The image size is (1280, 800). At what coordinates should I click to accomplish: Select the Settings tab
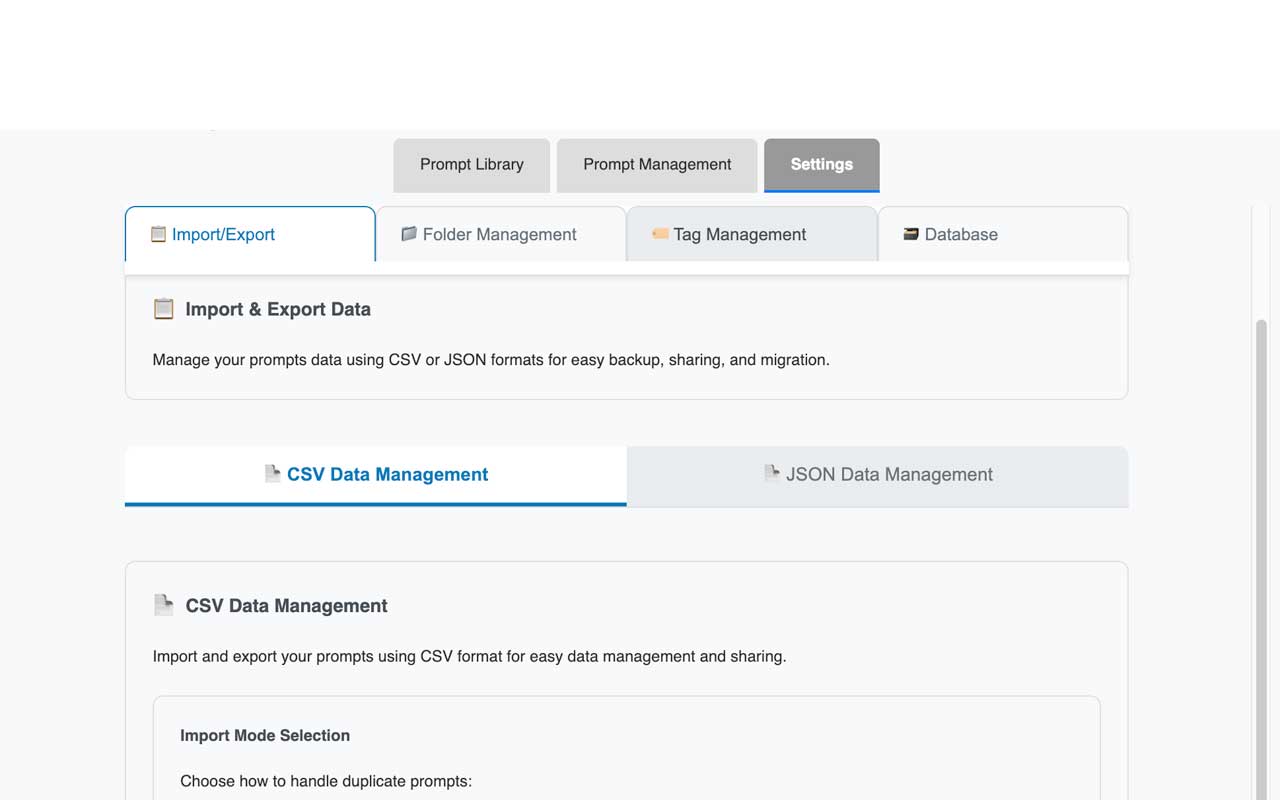point(821,165)
